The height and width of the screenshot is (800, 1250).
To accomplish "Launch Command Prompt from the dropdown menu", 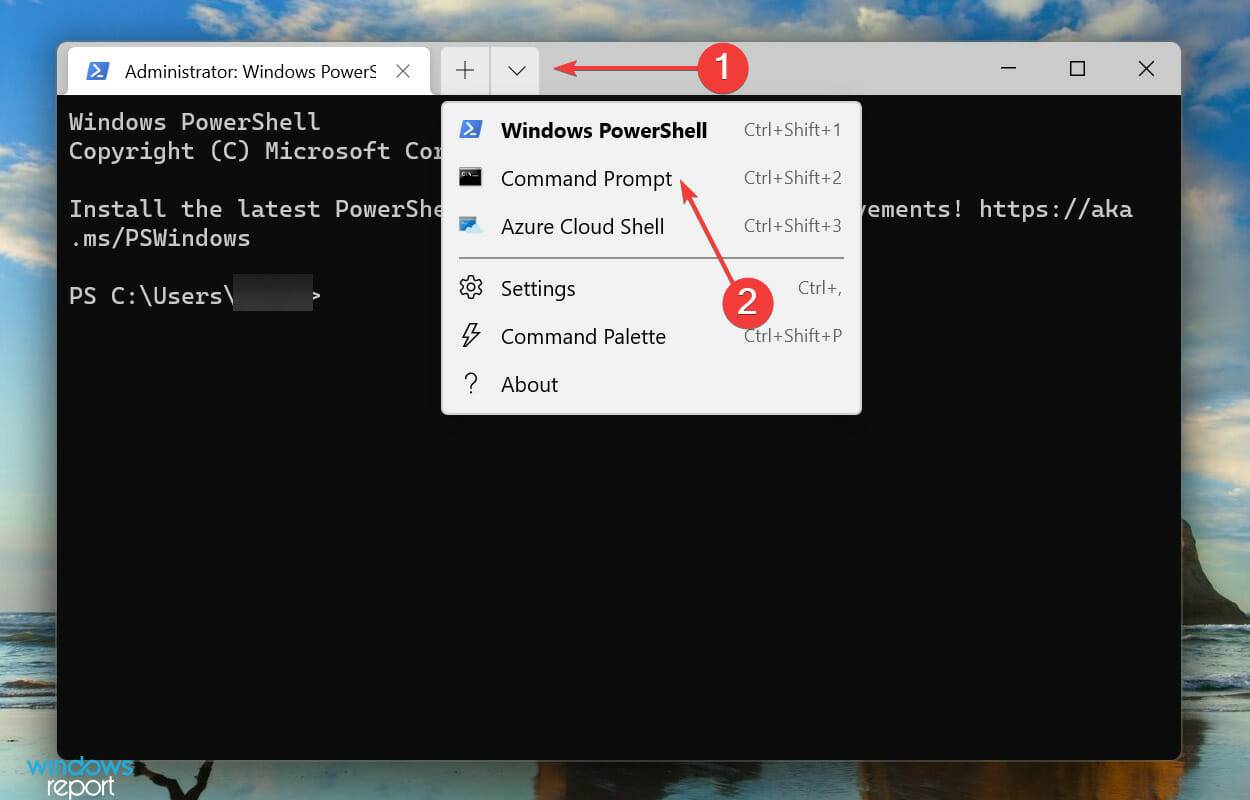I will point(586,178).
